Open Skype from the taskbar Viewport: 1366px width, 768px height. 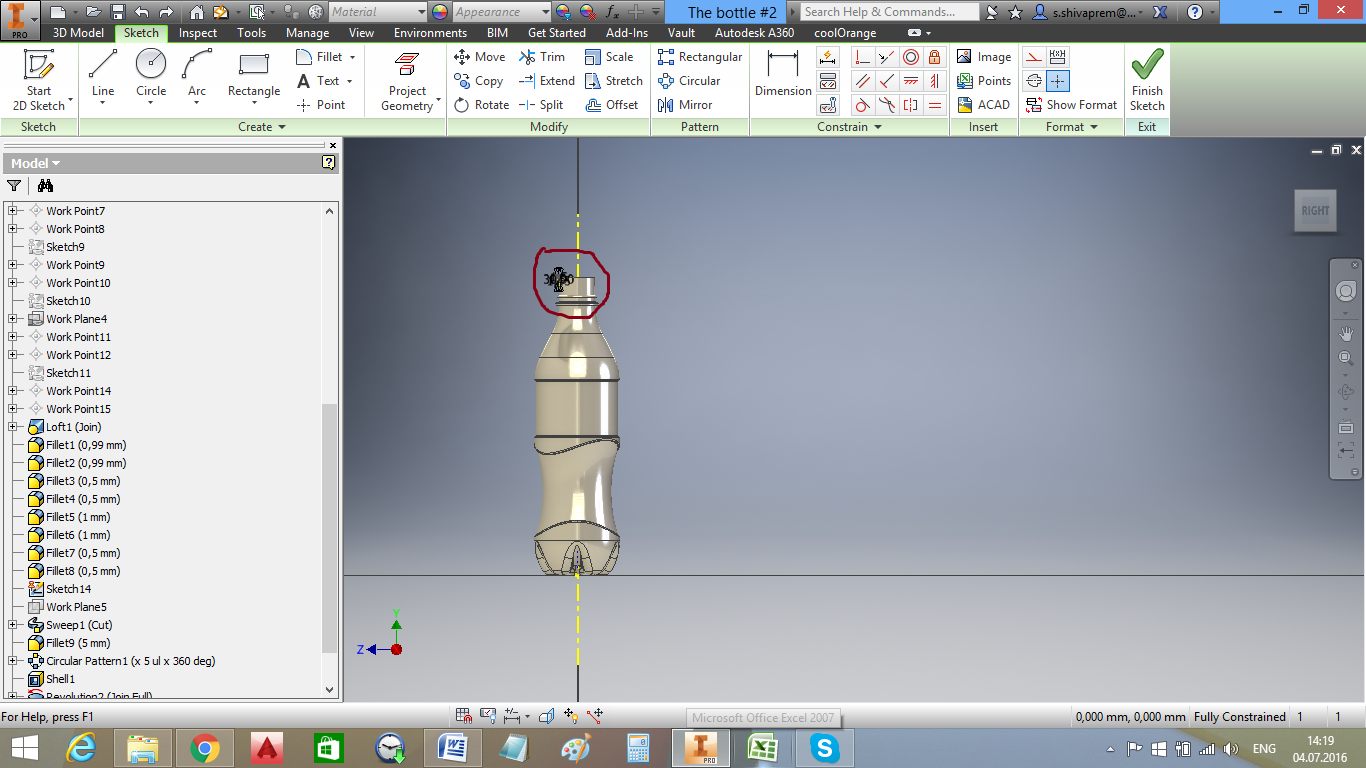(825, 747)
